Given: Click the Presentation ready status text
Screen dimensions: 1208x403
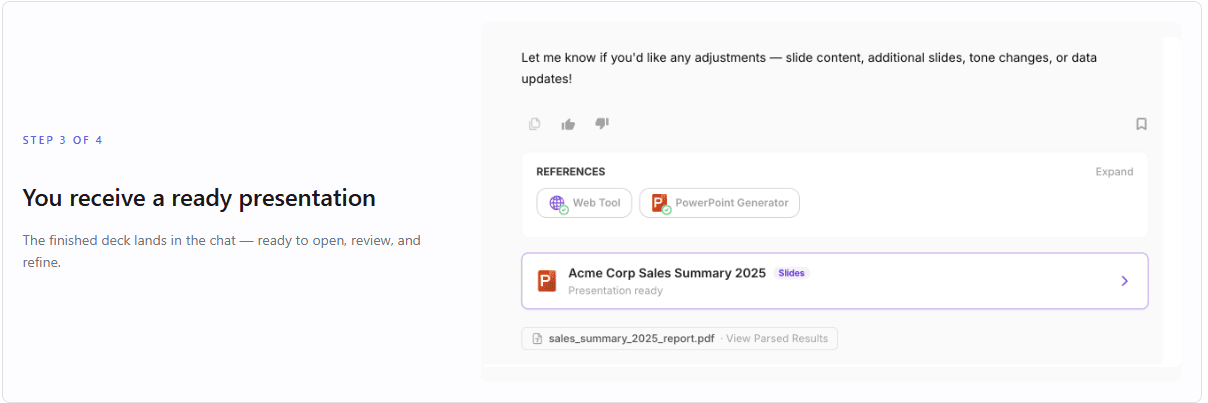Looking at the screenshot, I should pyautogui.click(x=615, y=291).
